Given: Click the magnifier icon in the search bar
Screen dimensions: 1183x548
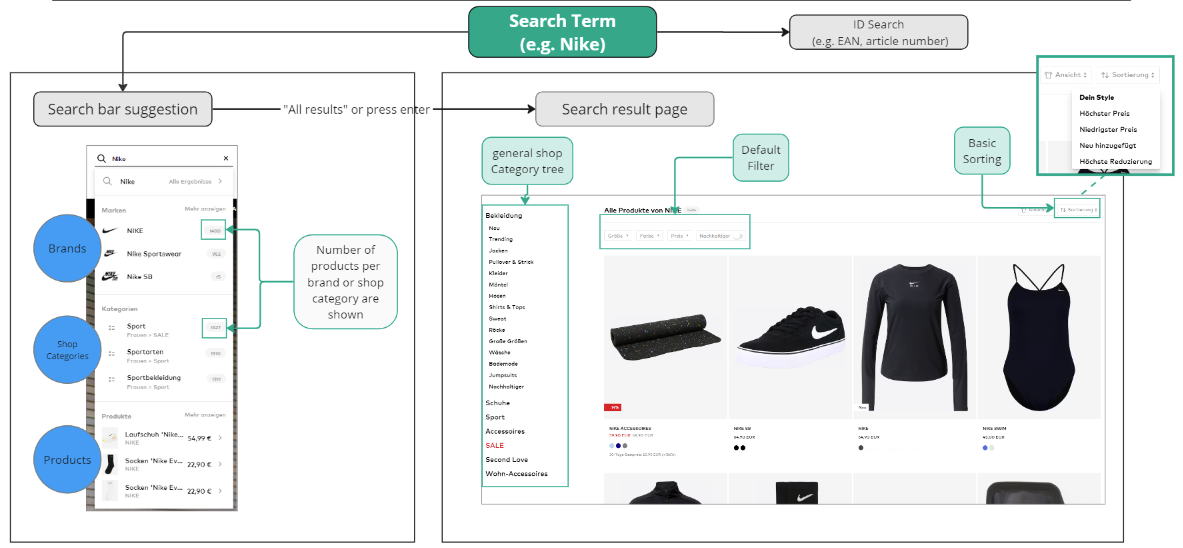Looking at the screenshot, I should pos(101,158).
